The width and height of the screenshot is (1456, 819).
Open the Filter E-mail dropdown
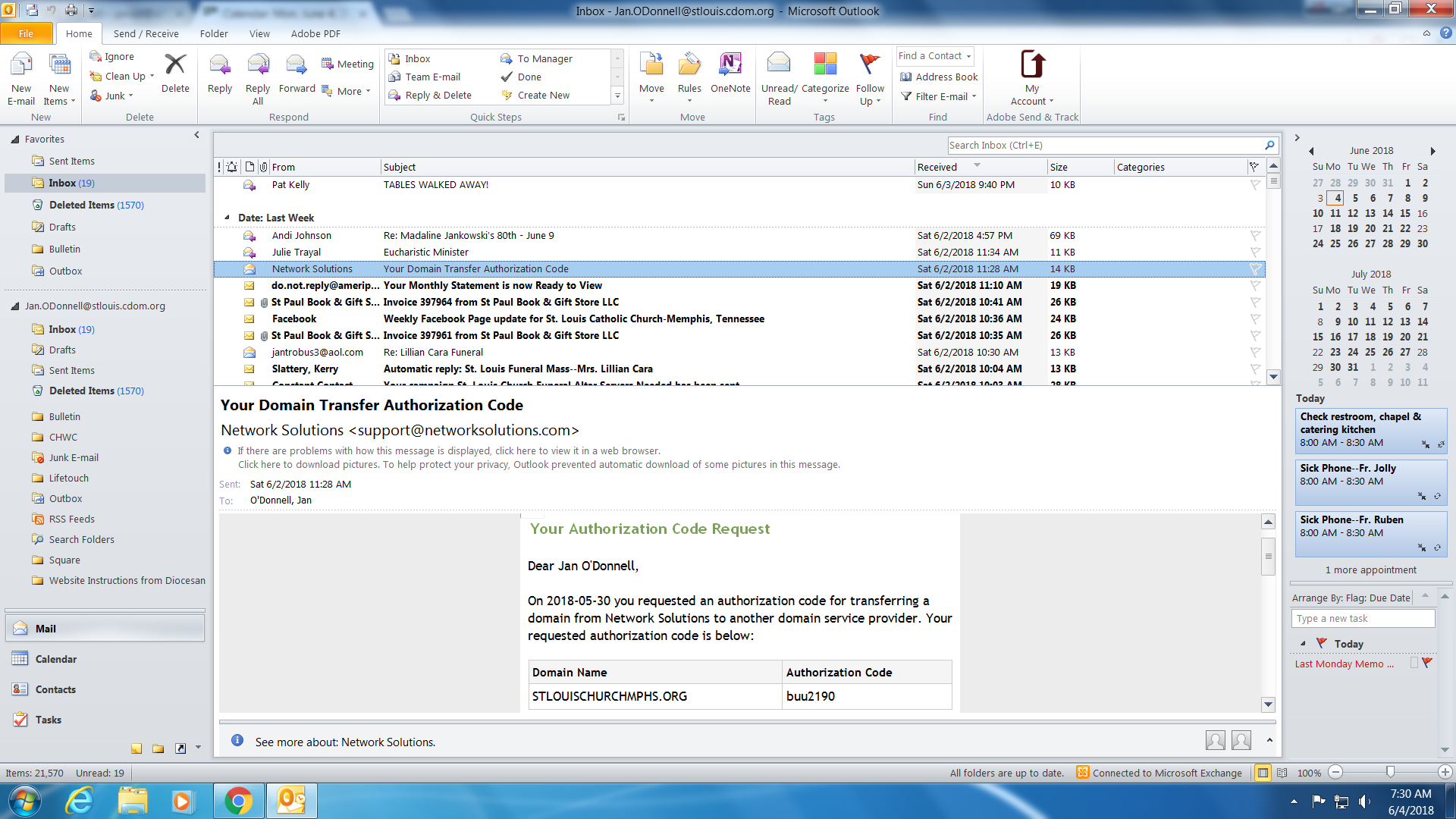coord(939,96)
